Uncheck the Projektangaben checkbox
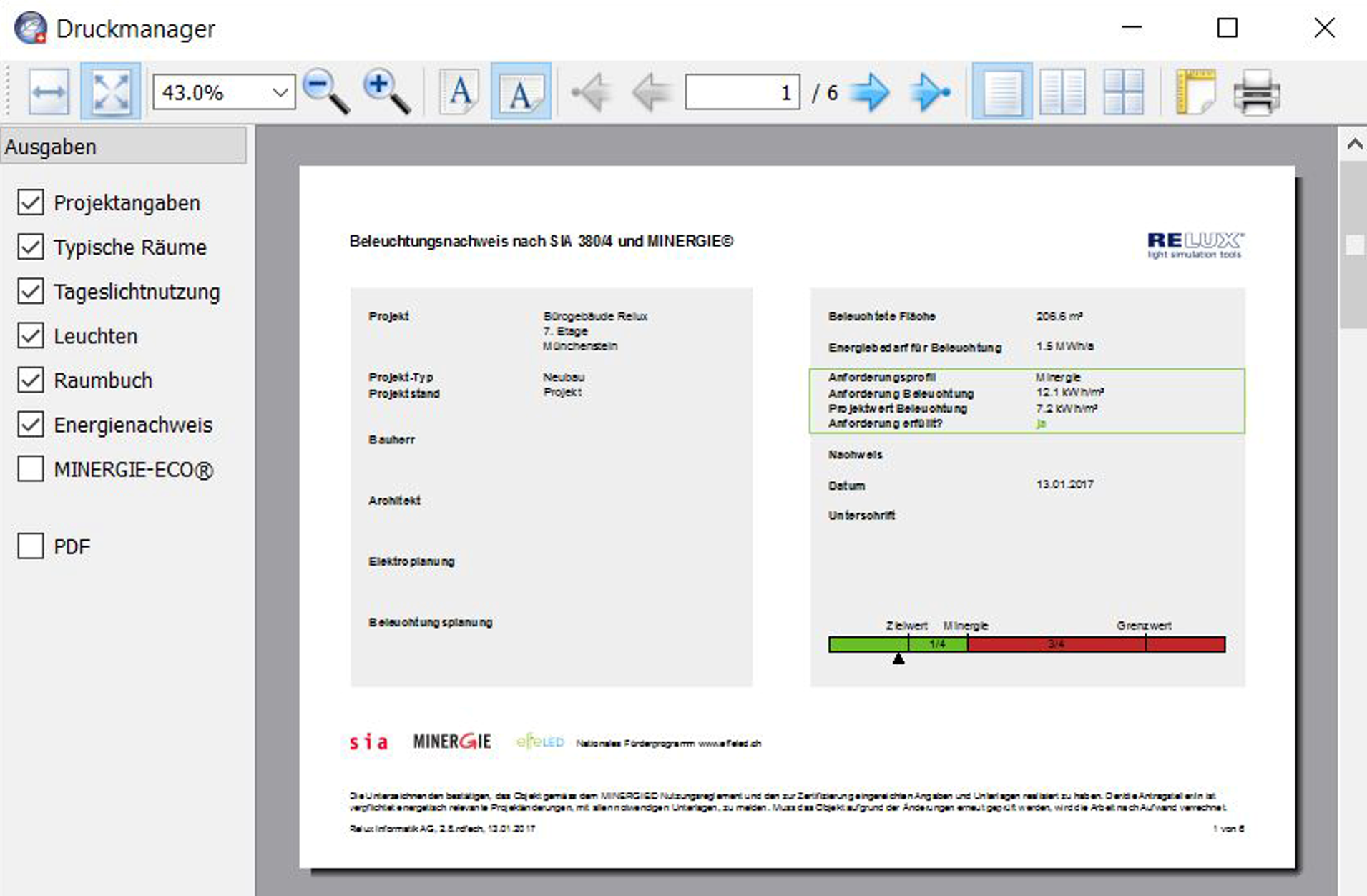The height and width of the screenshot is (896, 1367). (31, 202)
